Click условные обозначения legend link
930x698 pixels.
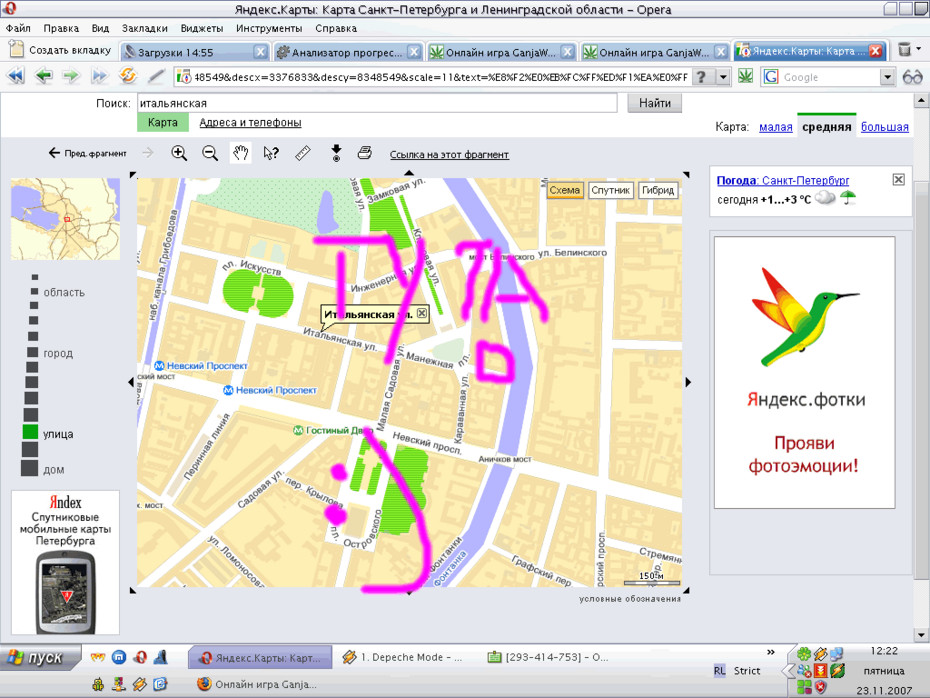pos(630,598)
